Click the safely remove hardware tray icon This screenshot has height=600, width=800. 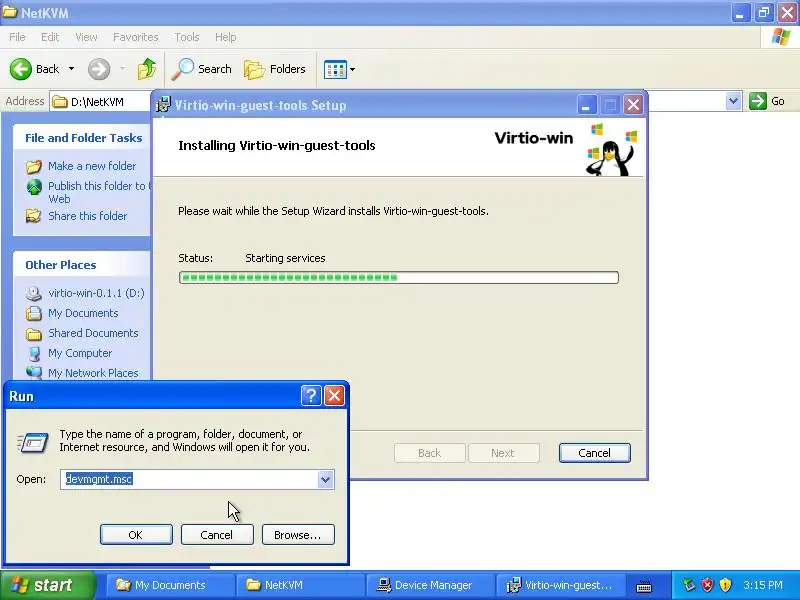pyautogui.click(x=689, y=585)
